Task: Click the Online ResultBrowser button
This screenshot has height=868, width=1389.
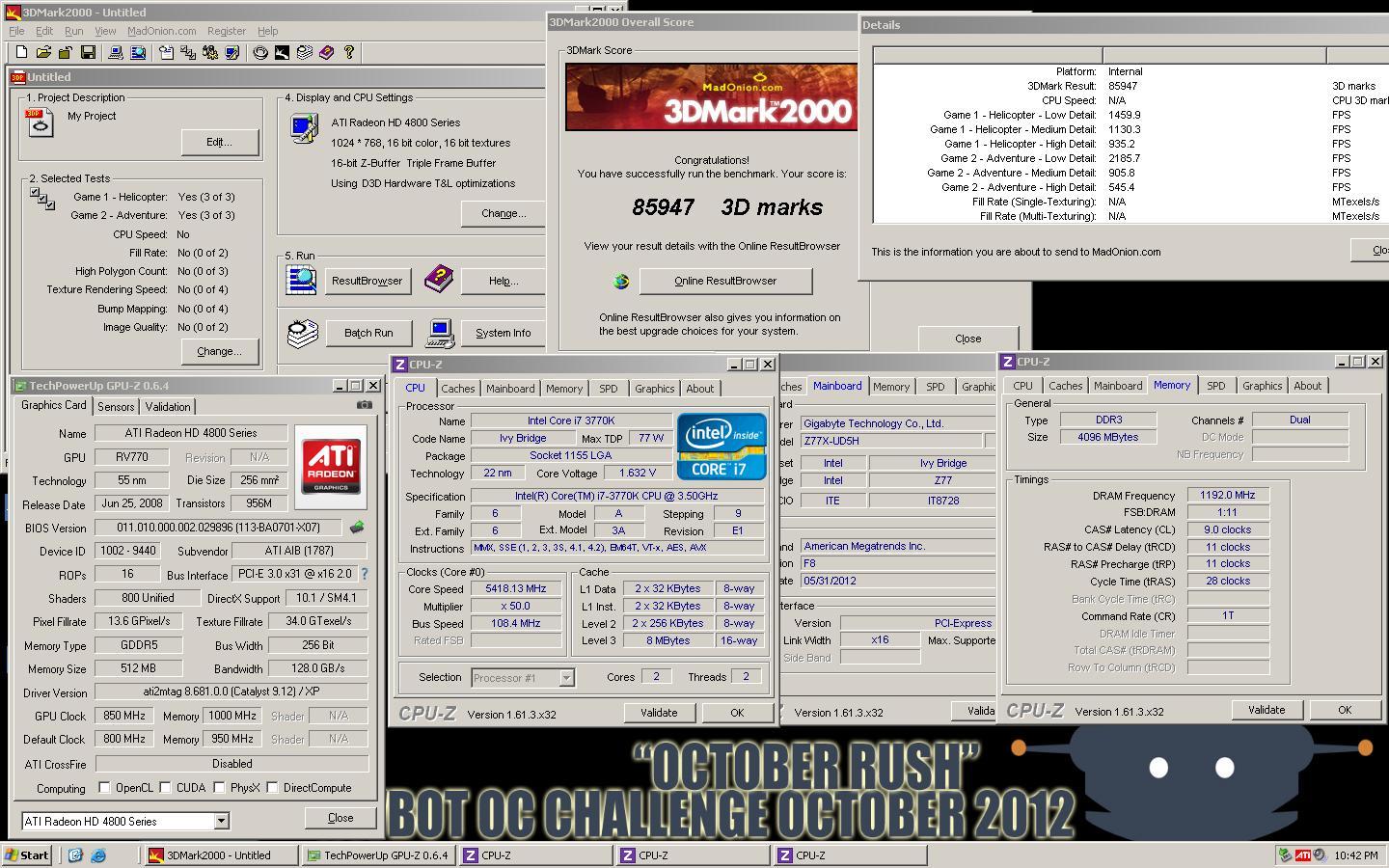Action: [x=725, y=281]
